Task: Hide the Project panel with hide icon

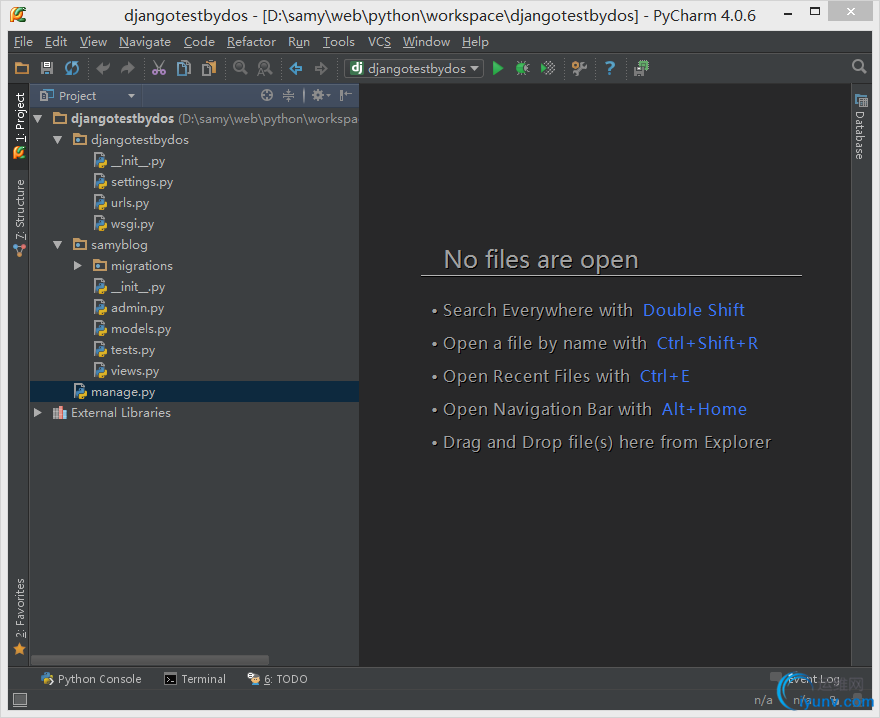Action: click(346, 95)
